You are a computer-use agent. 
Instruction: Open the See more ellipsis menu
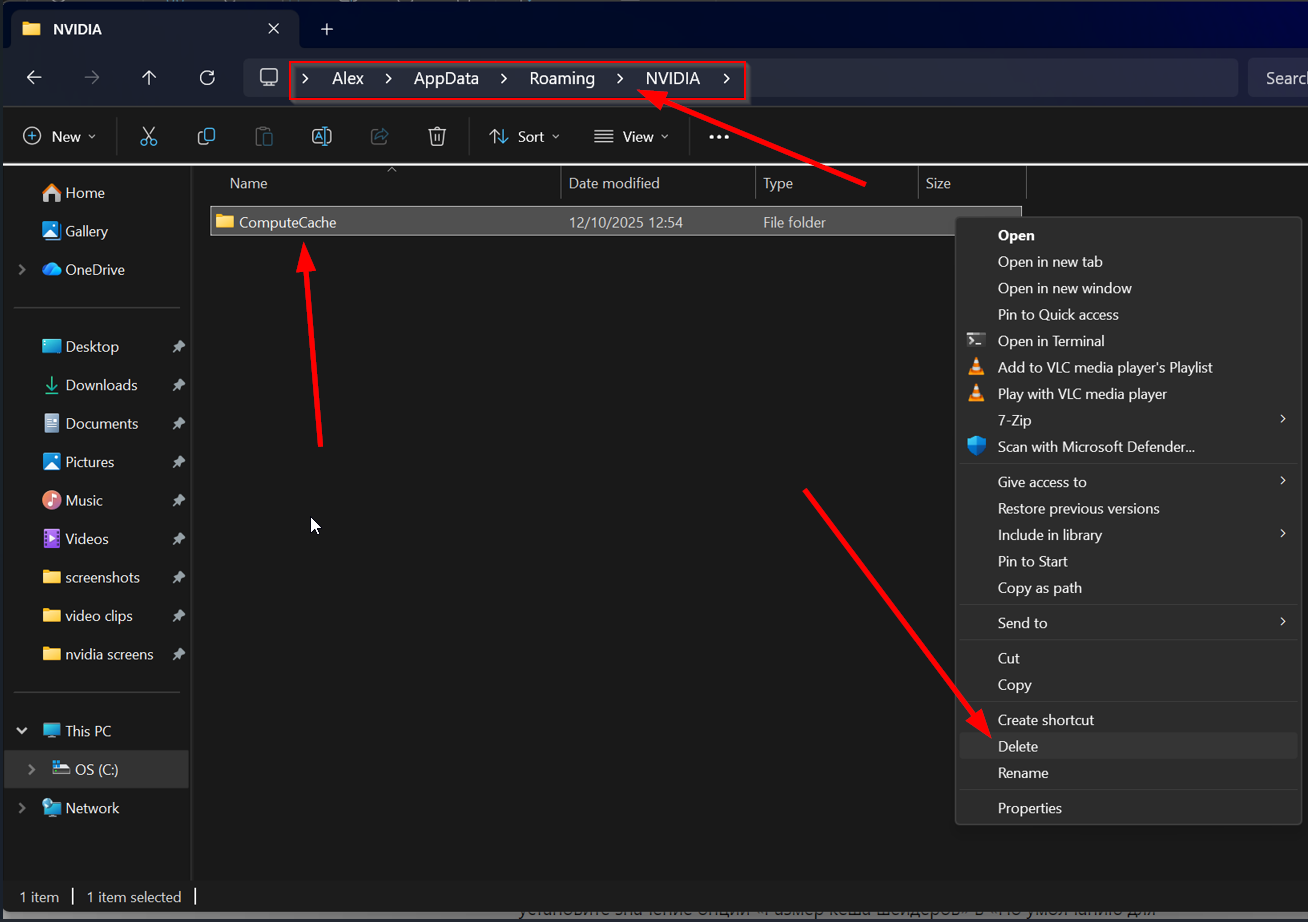click(x=719, y=137)
